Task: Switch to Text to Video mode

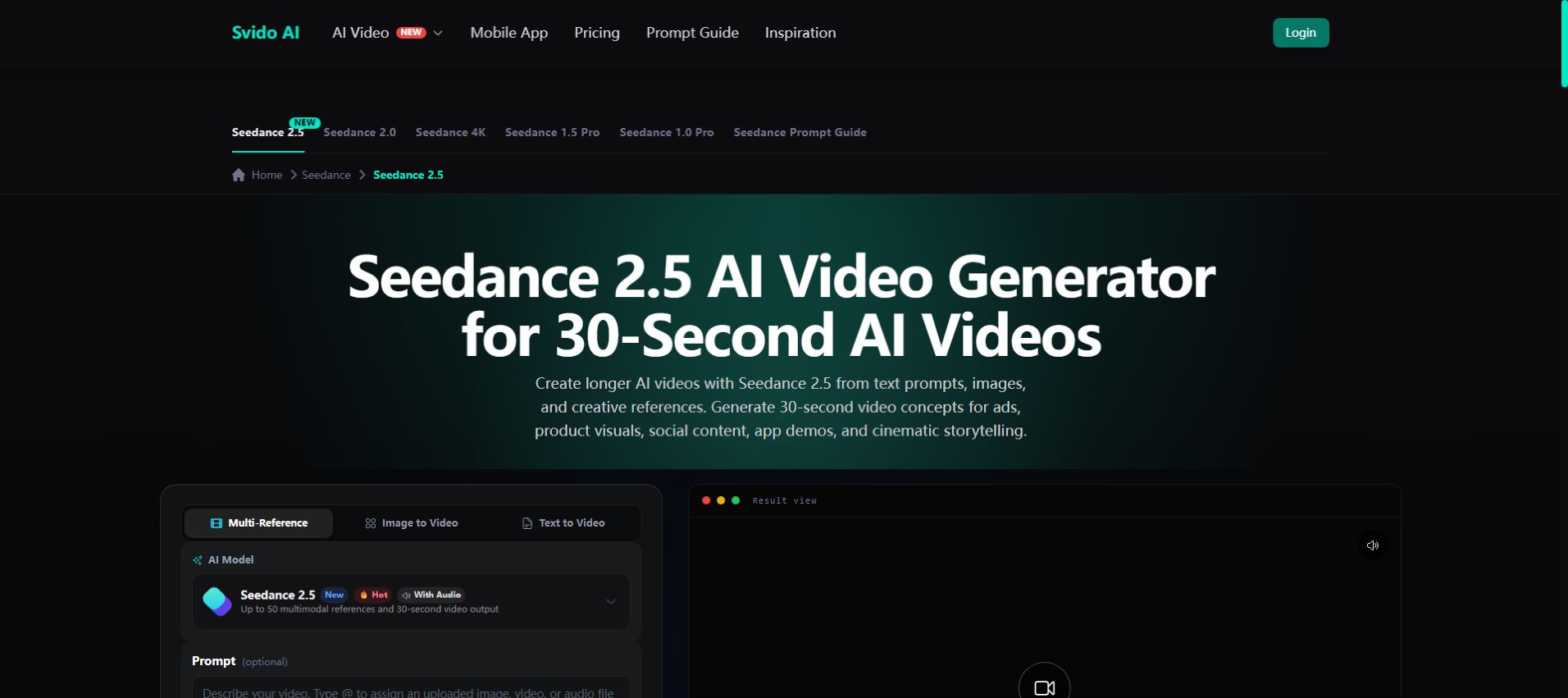Action: click(563, 523)
